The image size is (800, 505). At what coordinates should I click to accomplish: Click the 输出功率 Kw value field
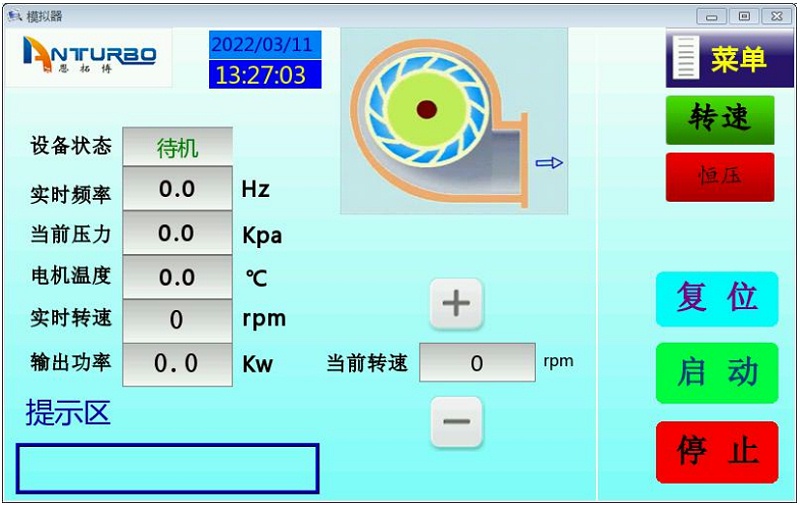coord(177,364)
